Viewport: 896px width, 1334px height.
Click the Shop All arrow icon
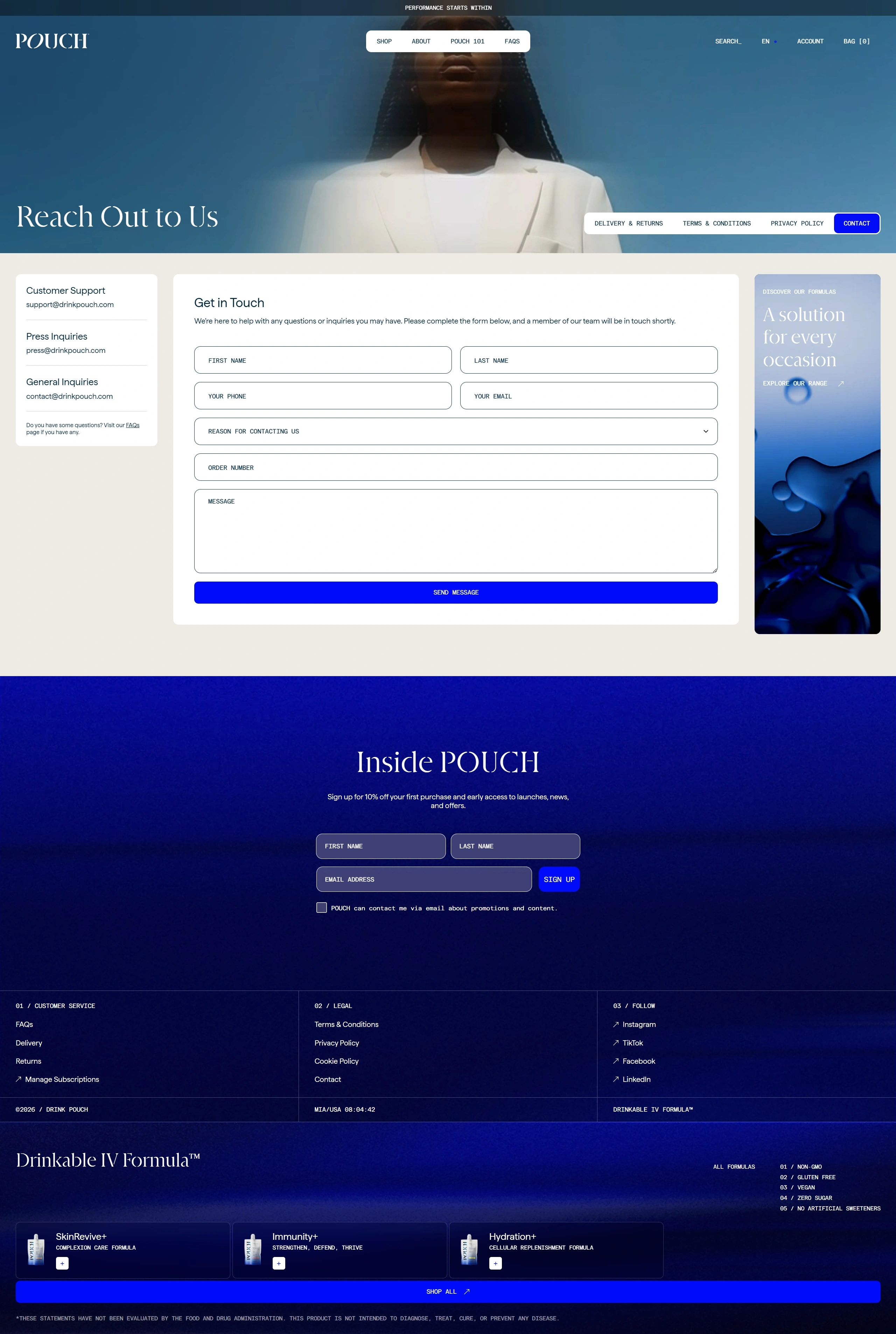(x=467, y=1291)
